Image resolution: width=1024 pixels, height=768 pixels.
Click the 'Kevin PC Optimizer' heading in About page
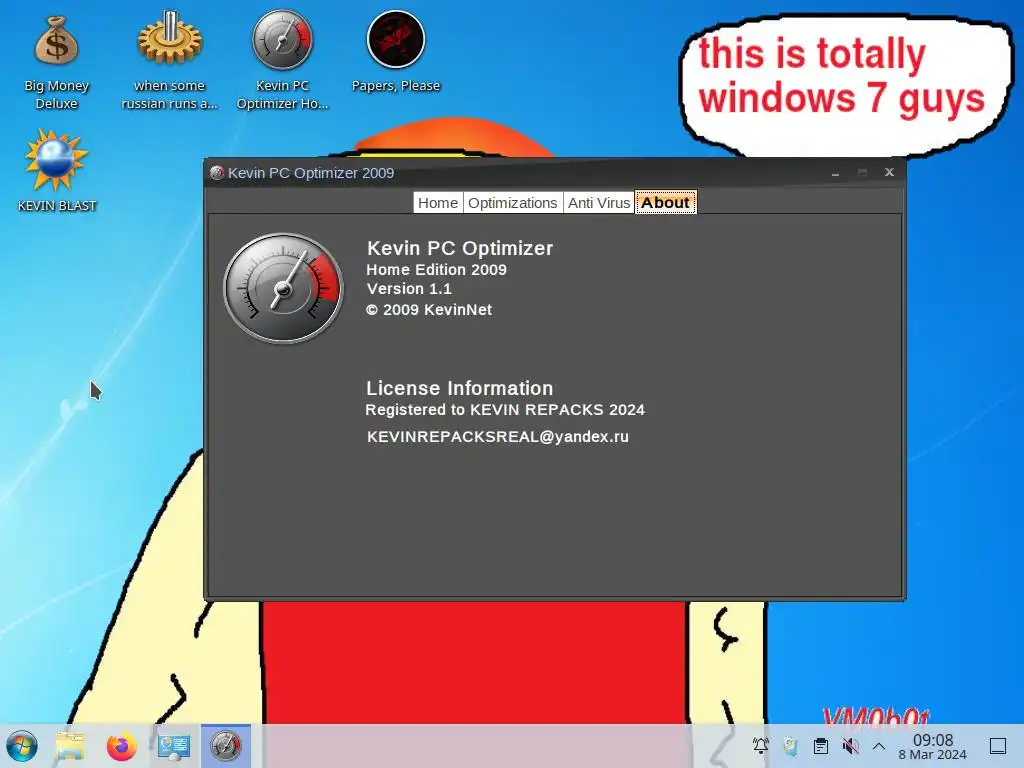460,248
